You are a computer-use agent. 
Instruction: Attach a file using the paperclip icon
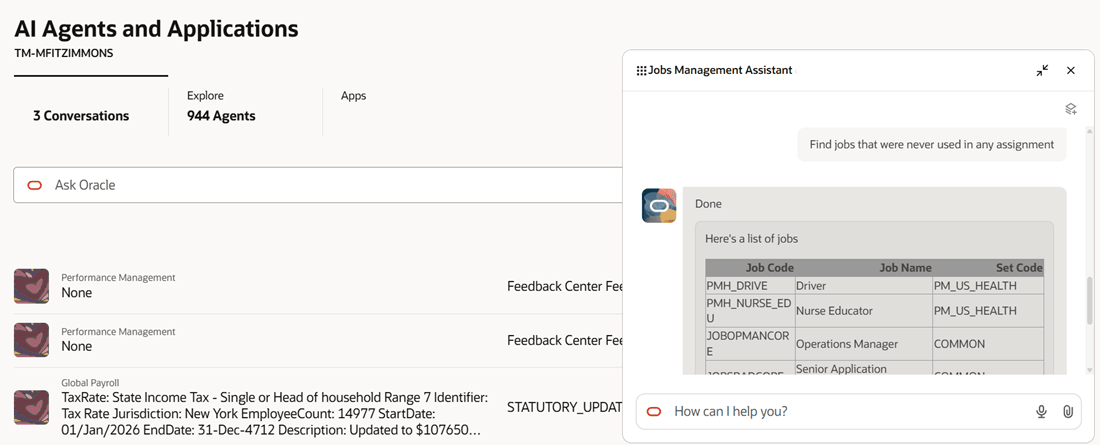(1068, 411)
